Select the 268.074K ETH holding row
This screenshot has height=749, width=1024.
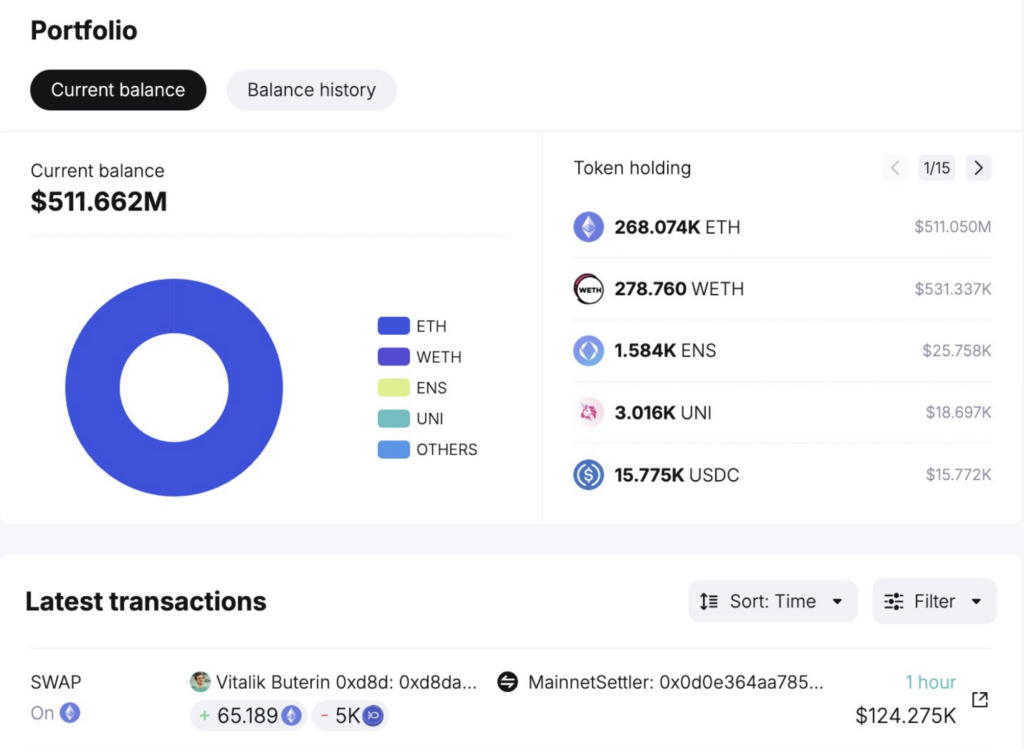click(x=782, y=227)
